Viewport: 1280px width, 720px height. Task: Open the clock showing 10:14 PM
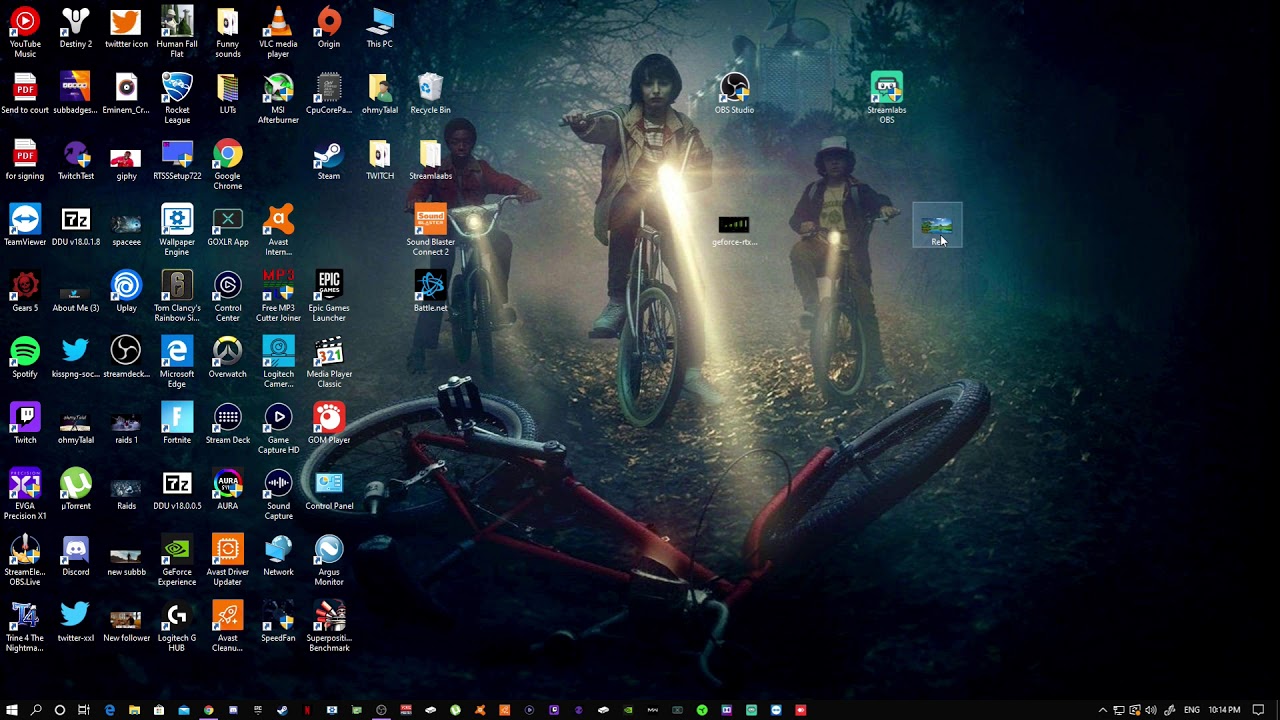pyautogui.click(x=1224, y=710)
